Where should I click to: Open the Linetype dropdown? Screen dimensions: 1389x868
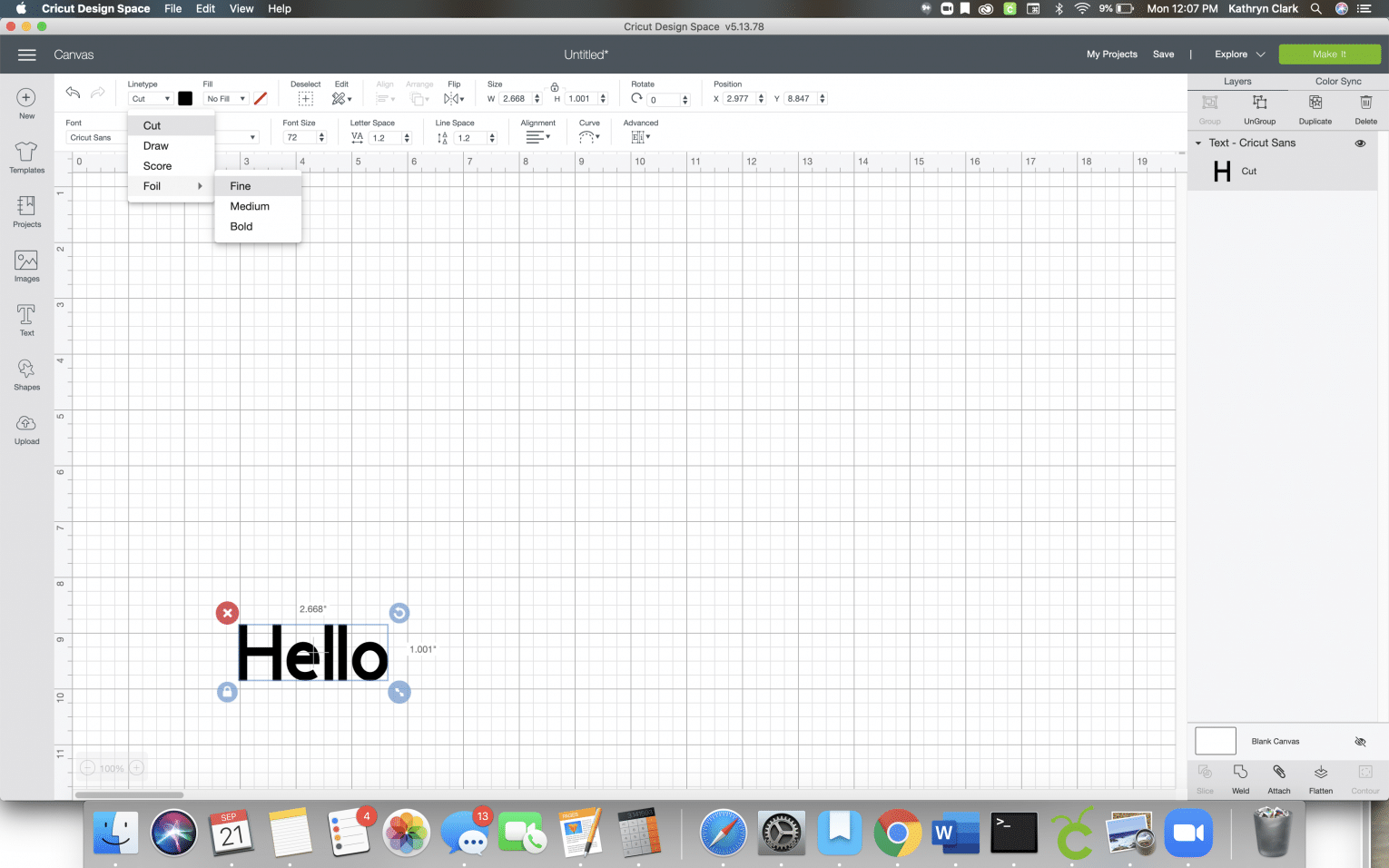click(150, 99)
